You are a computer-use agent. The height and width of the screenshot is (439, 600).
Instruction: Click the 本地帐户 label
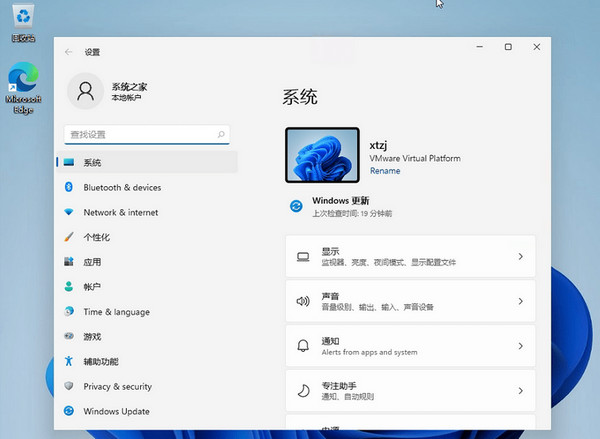click(x=126, y=98)
